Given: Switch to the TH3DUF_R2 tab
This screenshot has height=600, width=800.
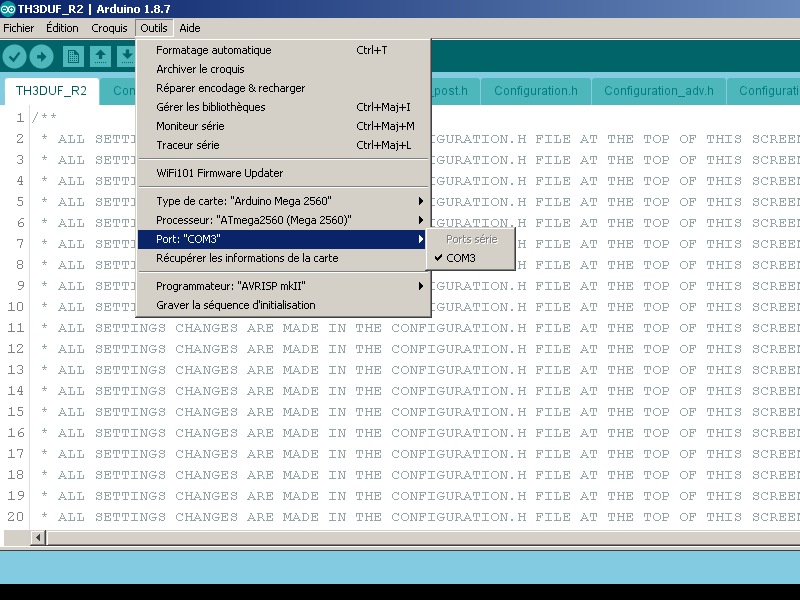Looking at the screenshot, I should pos(51,91).
